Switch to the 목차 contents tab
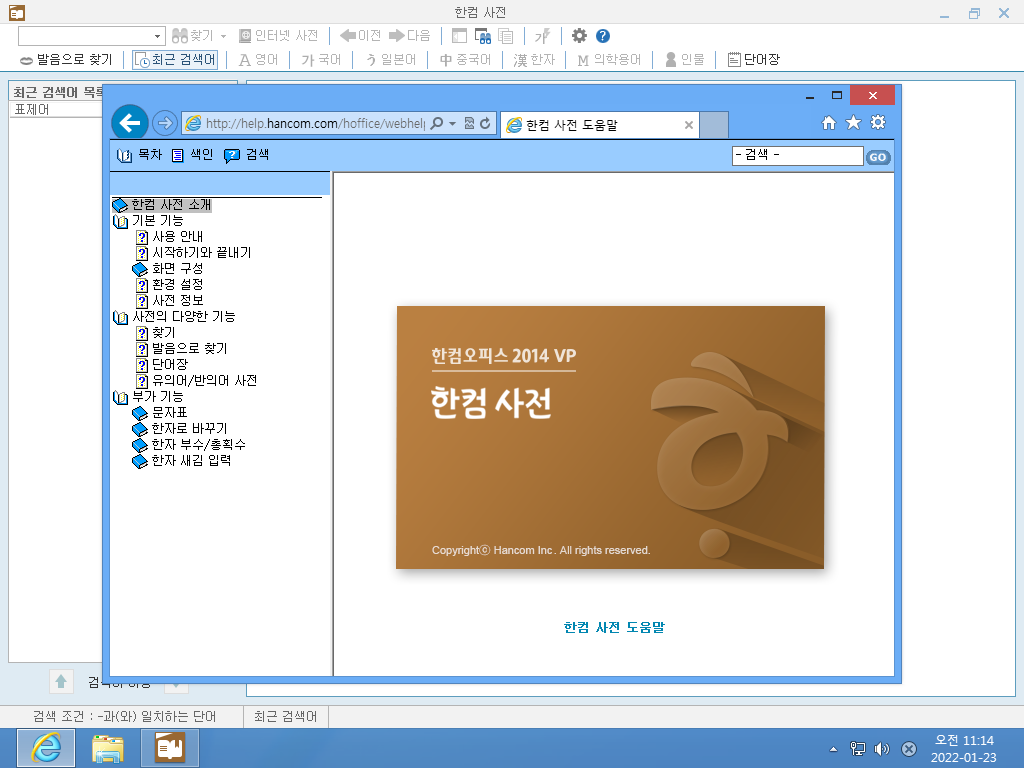Screen dimensions: 1024x768 [x=139, y=155]
